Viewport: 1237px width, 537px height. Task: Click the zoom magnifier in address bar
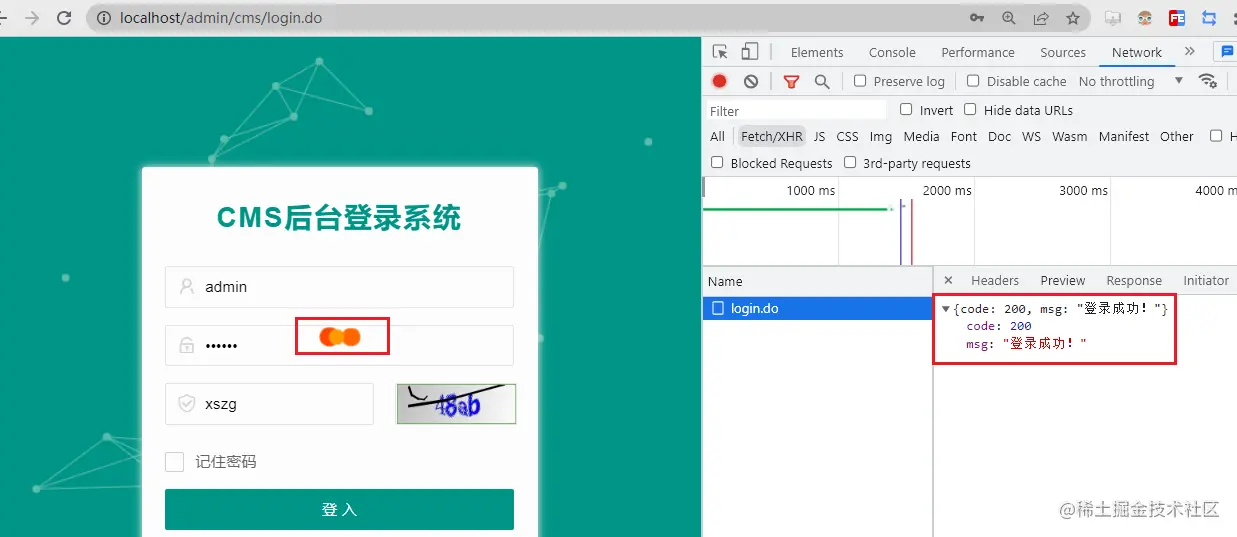[x=1009, y=18]
